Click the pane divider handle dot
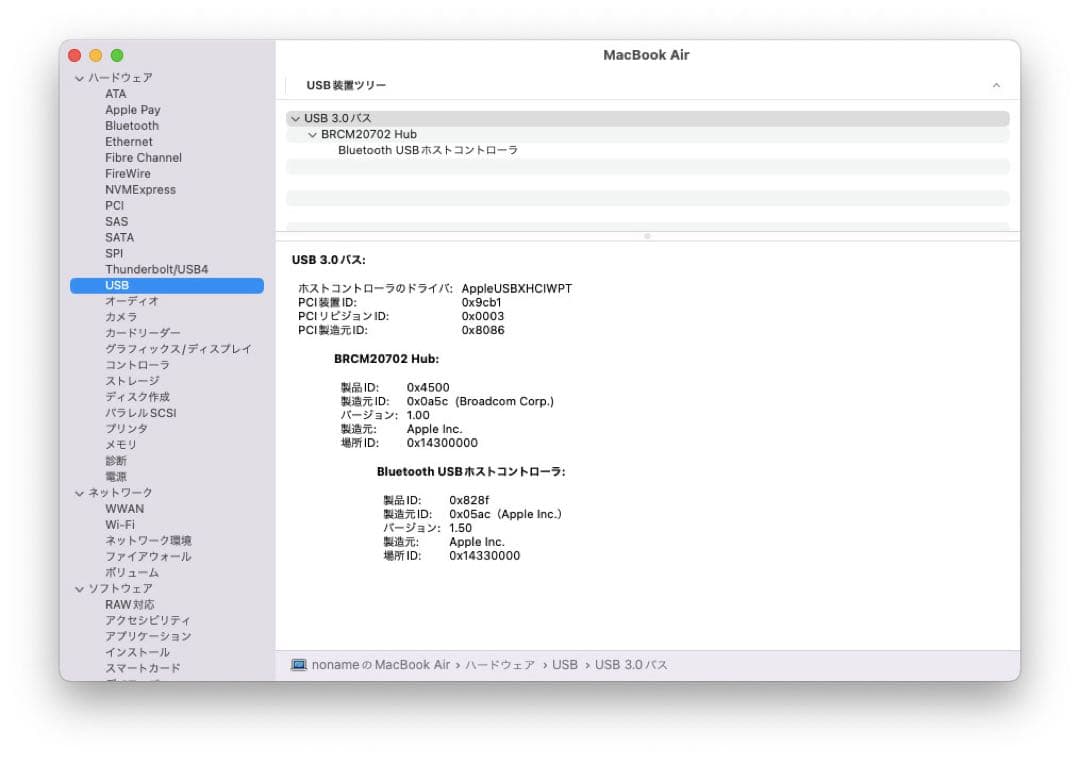 point(647,235)
